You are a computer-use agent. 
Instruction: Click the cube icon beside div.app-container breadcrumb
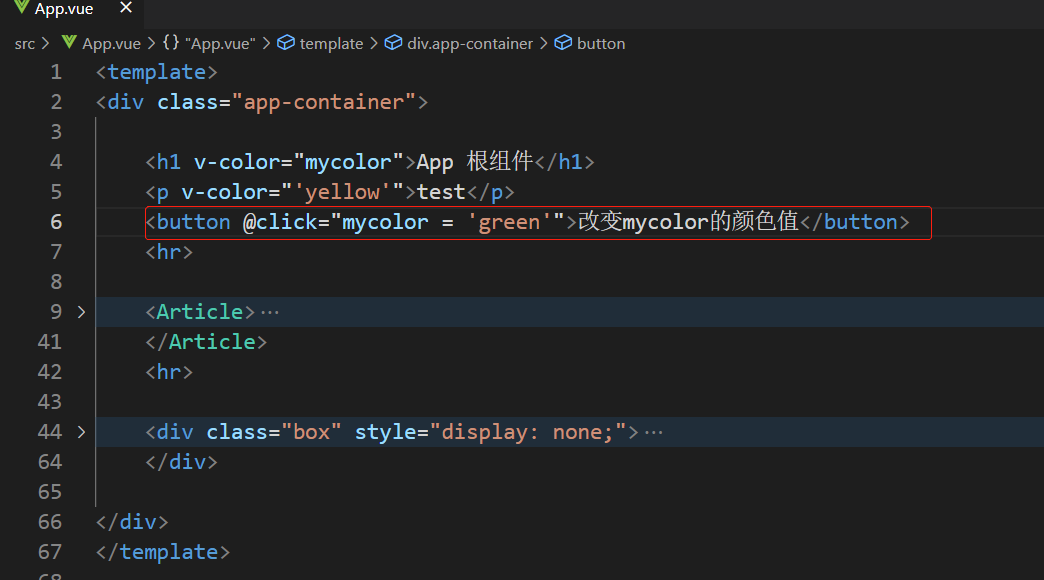click(393, 43)
